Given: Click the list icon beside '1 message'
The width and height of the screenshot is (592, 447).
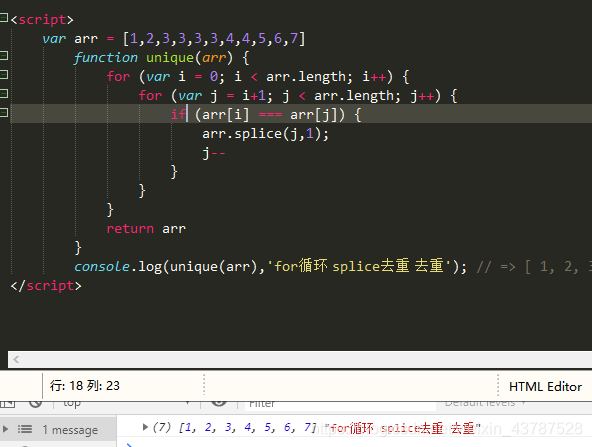Looking at the screenshot, I should click(25, 429).
